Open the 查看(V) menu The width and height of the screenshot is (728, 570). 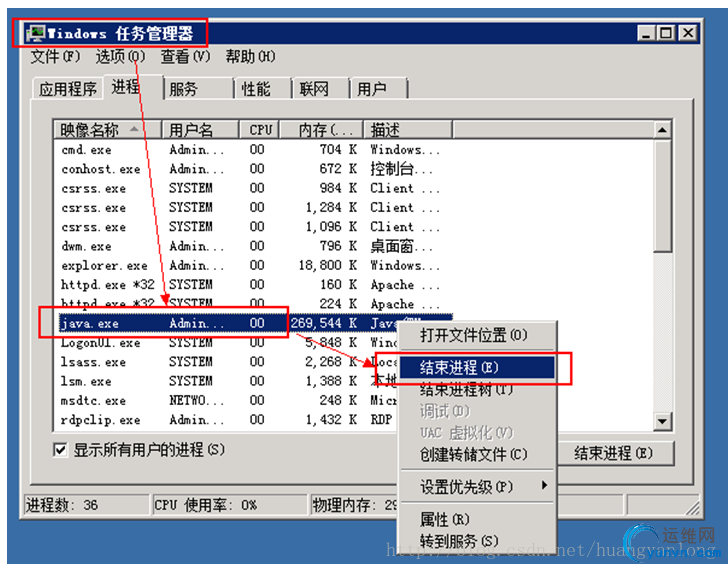coord(185,57)
